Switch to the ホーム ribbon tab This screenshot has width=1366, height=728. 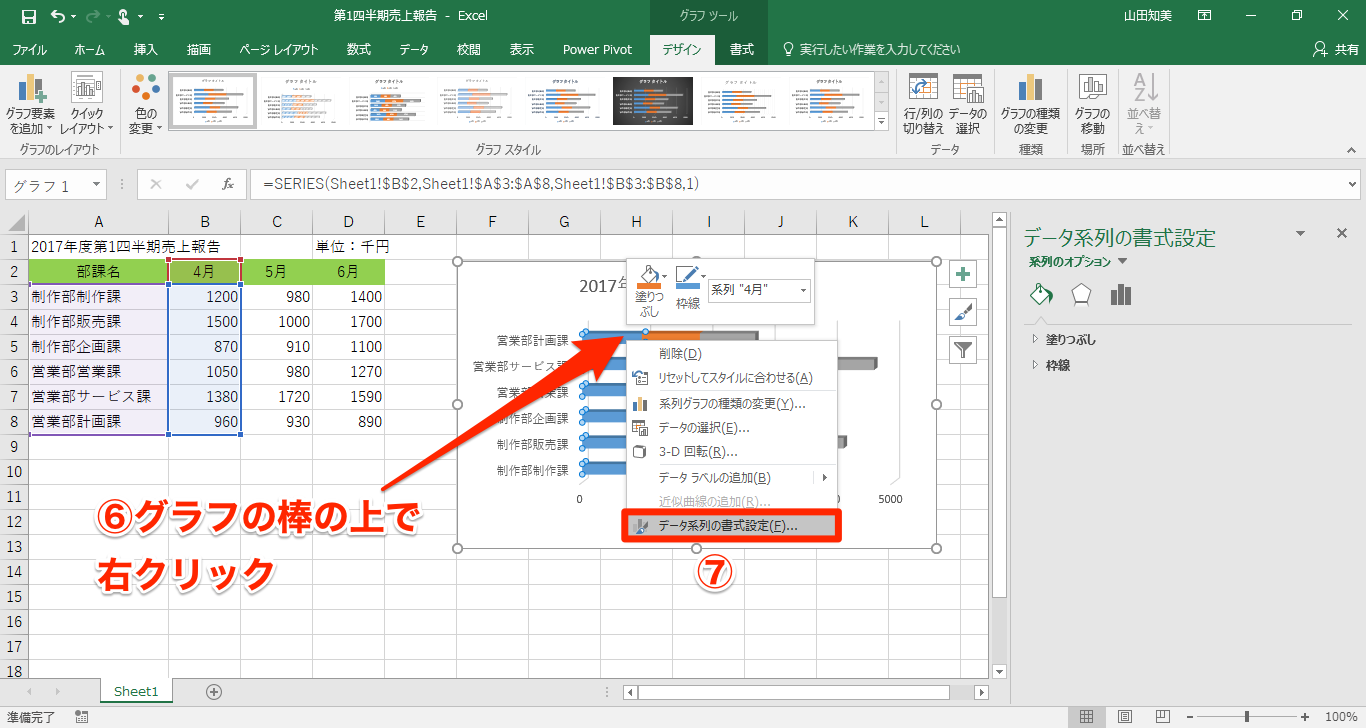pyautogui.click(x=89, y=49)
